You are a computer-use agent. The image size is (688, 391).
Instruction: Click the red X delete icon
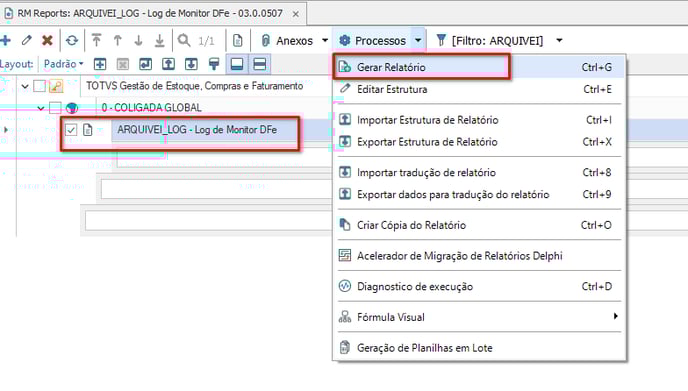point(47,40)
